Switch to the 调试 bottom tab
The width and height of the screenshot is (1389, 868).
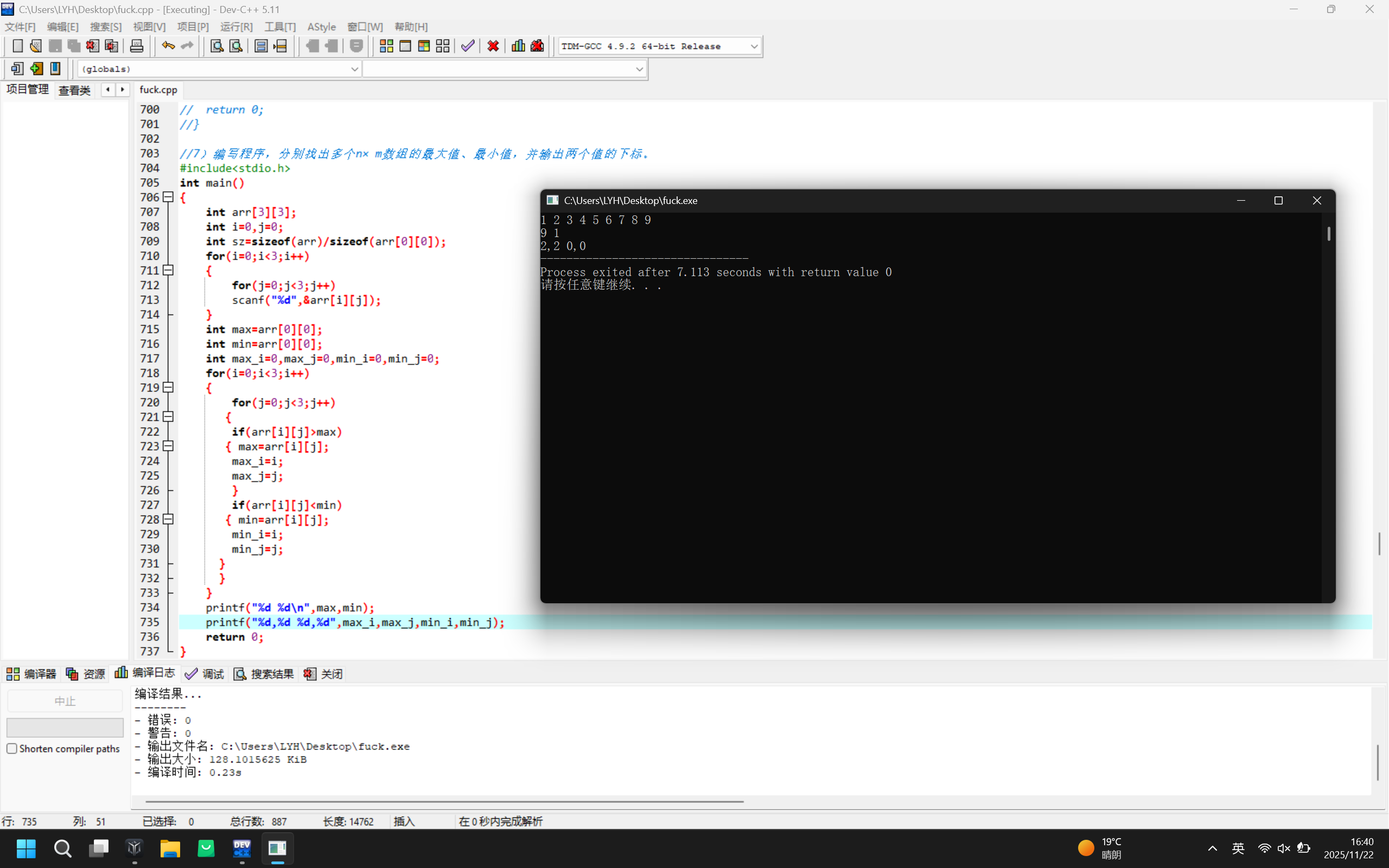(x=205, y=674)
